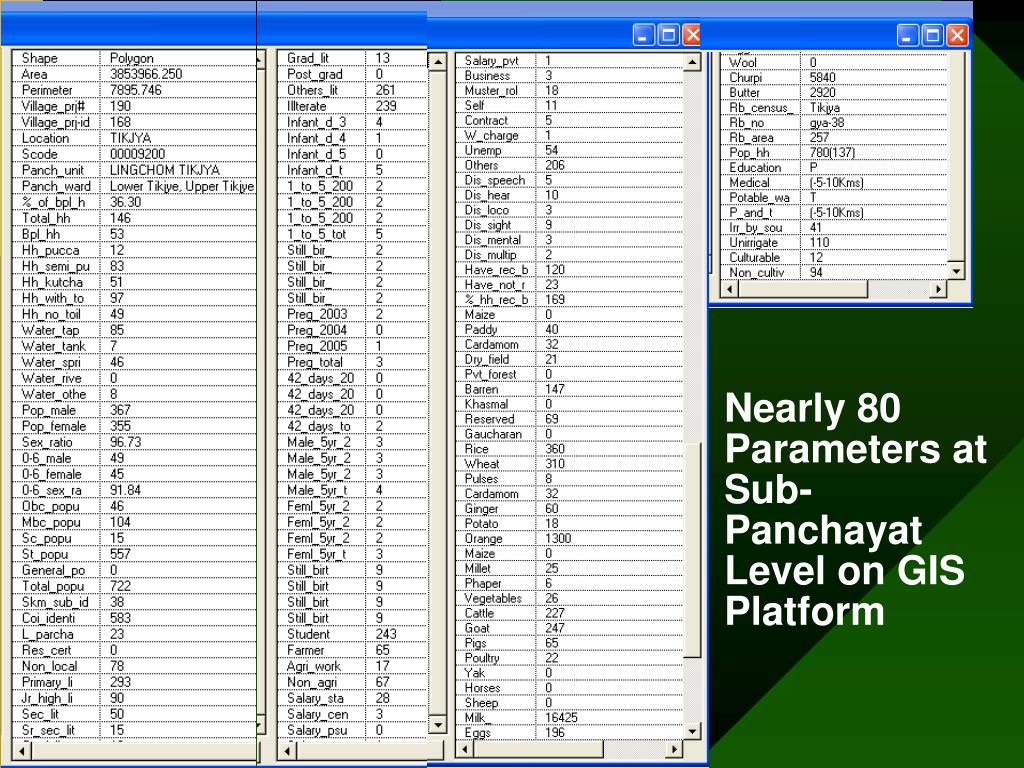Select the Area value 3853966.250
Screen dimensions: 1024x768
(x=146, y=74)
